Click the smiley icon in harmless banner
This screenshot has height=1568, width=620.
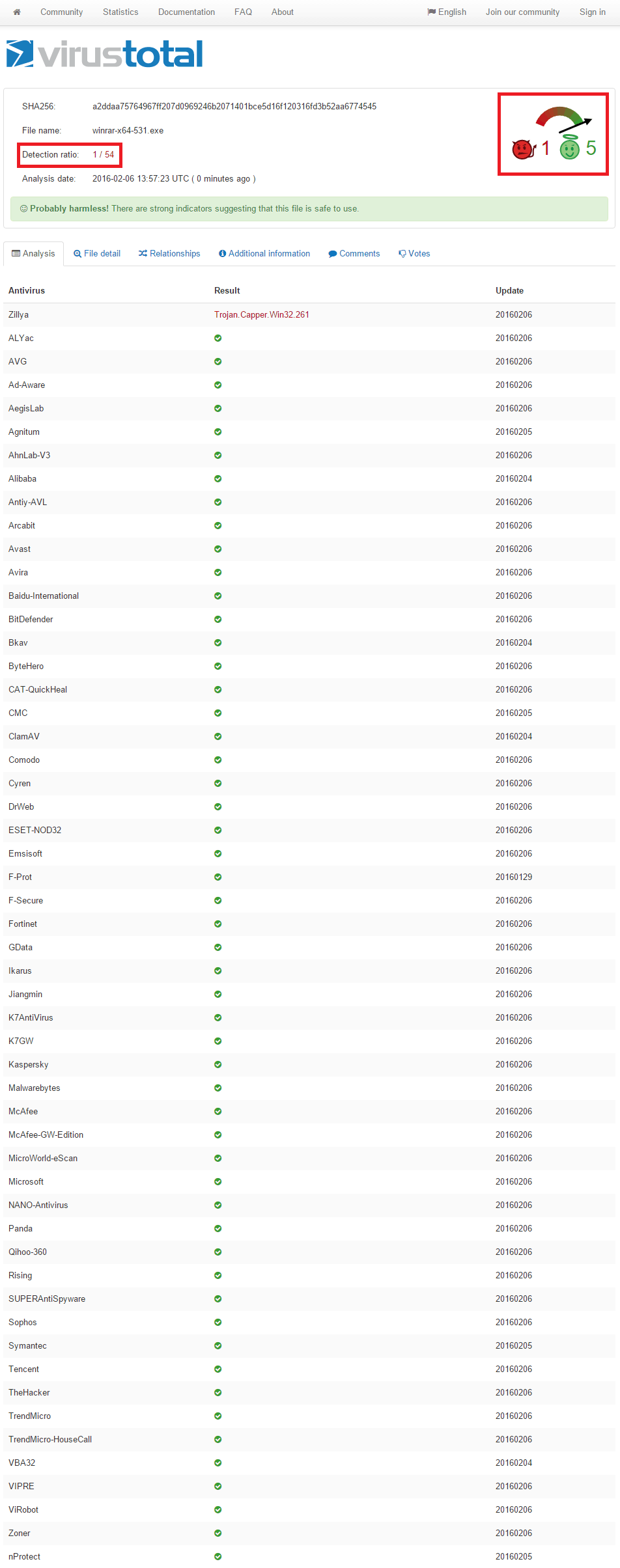[23, 208]
